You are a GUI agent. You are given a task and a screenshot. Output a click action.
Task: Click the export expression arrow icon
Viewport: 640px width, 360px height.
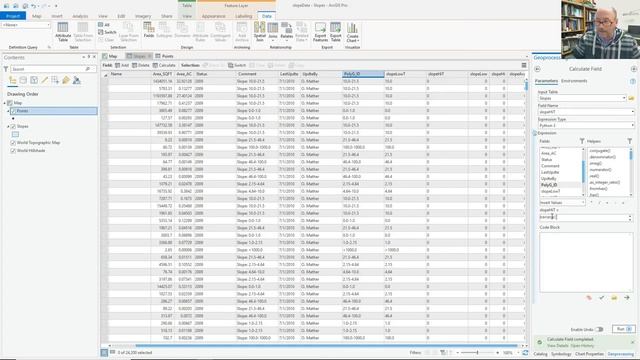[627, 298]
